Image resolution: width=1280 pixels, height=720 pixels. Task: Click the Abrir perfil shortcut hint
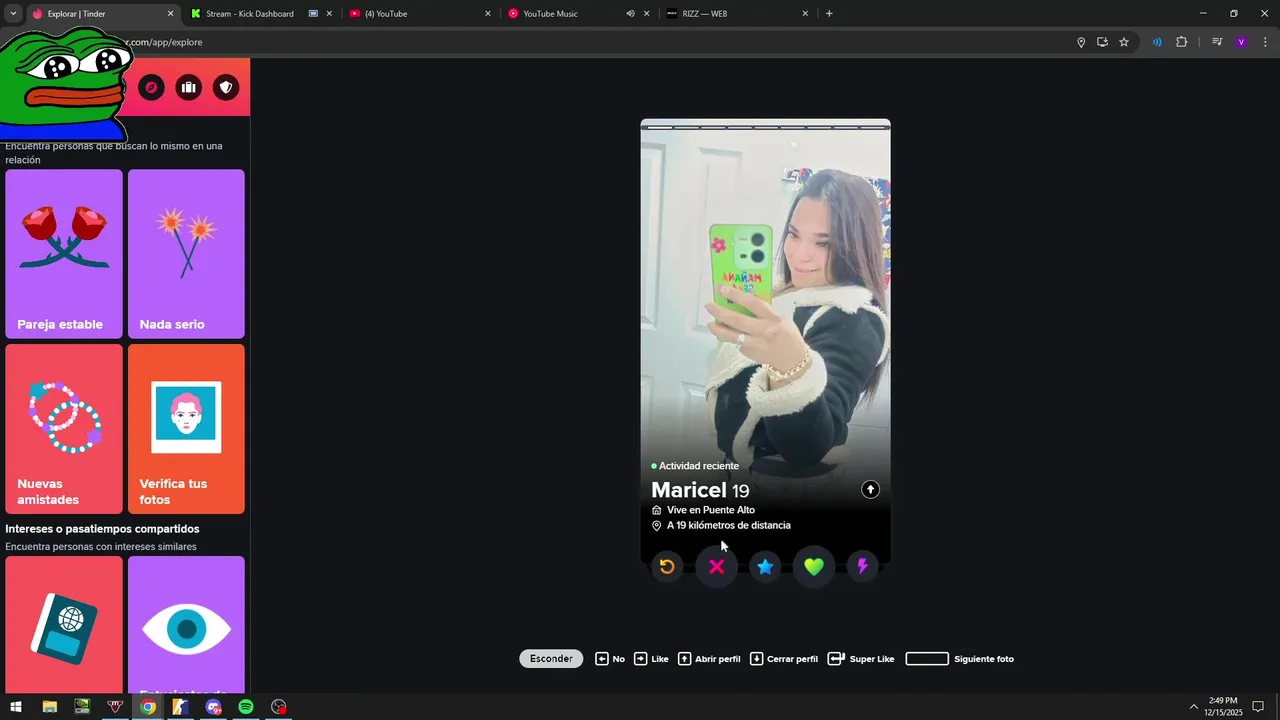[709, 659]
